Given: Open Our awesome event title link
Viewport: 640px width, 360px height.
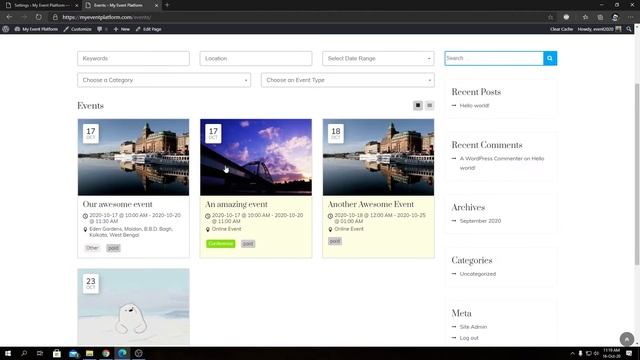Looking at the screenshot, I should coord(118,204).
